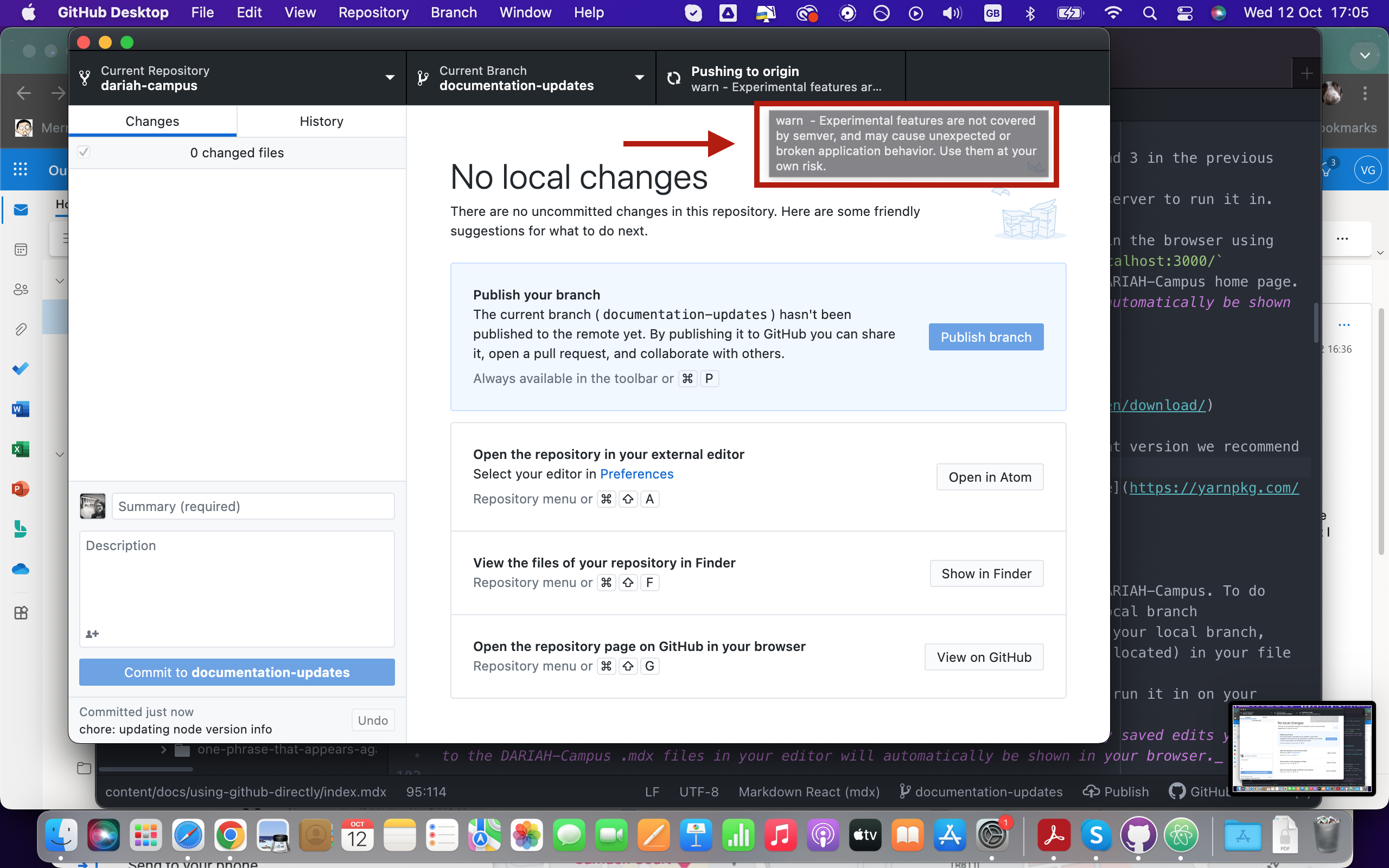
Task: Switch to the History tab
Action: [321, 121]
